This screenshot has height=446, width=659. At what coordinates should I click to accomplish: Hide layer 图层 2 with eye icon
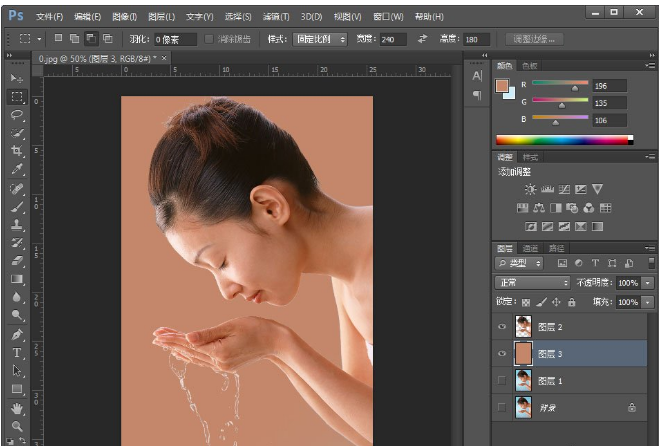coord(502,326)
